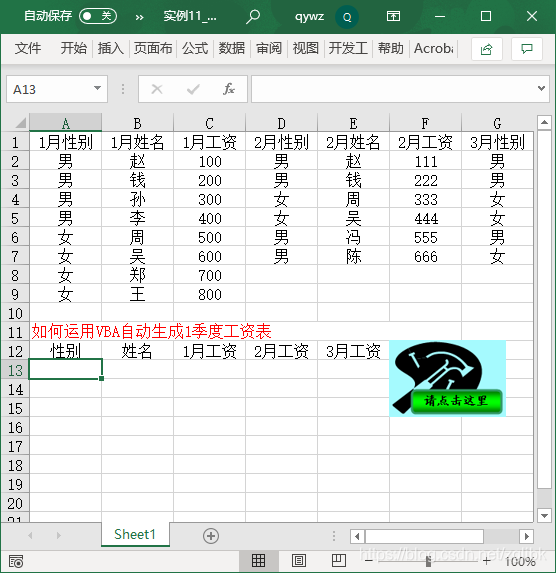Switch to the 插入 tab
Viewport: 556px width, 573px height.
[x=110, y=48]
